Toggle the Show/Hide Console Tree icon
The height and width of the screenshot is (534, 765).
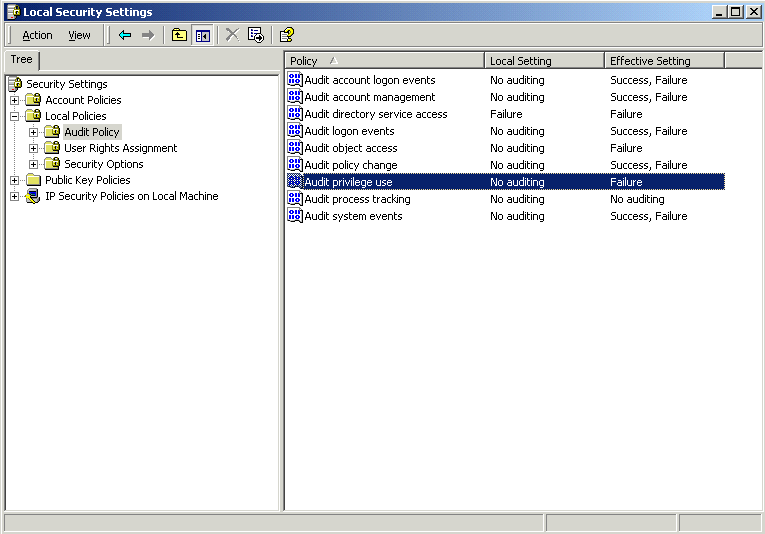[x=203, y=35]
